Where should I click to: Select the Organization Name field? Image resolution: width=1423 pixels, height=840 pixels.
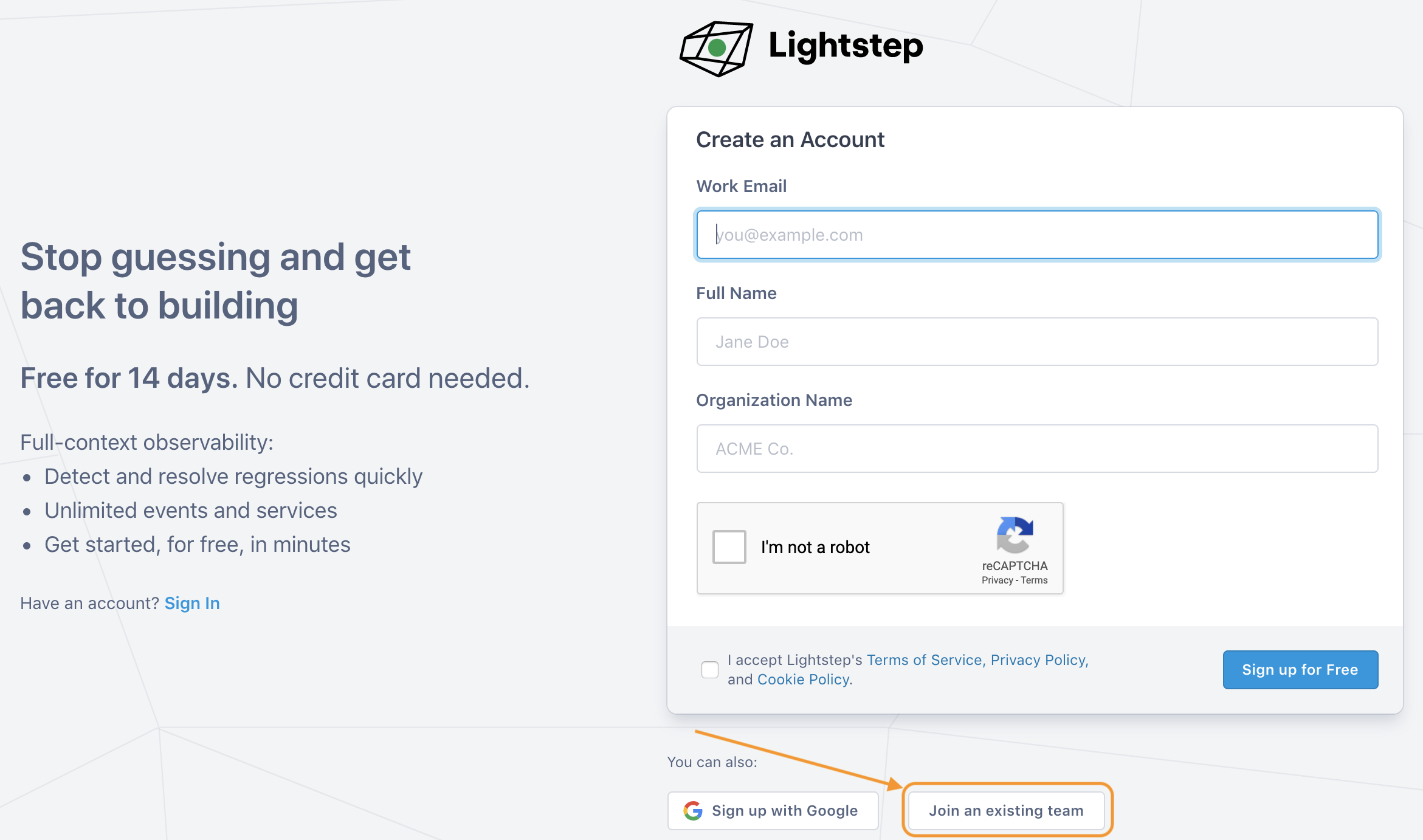click(x=1037, y=449)
